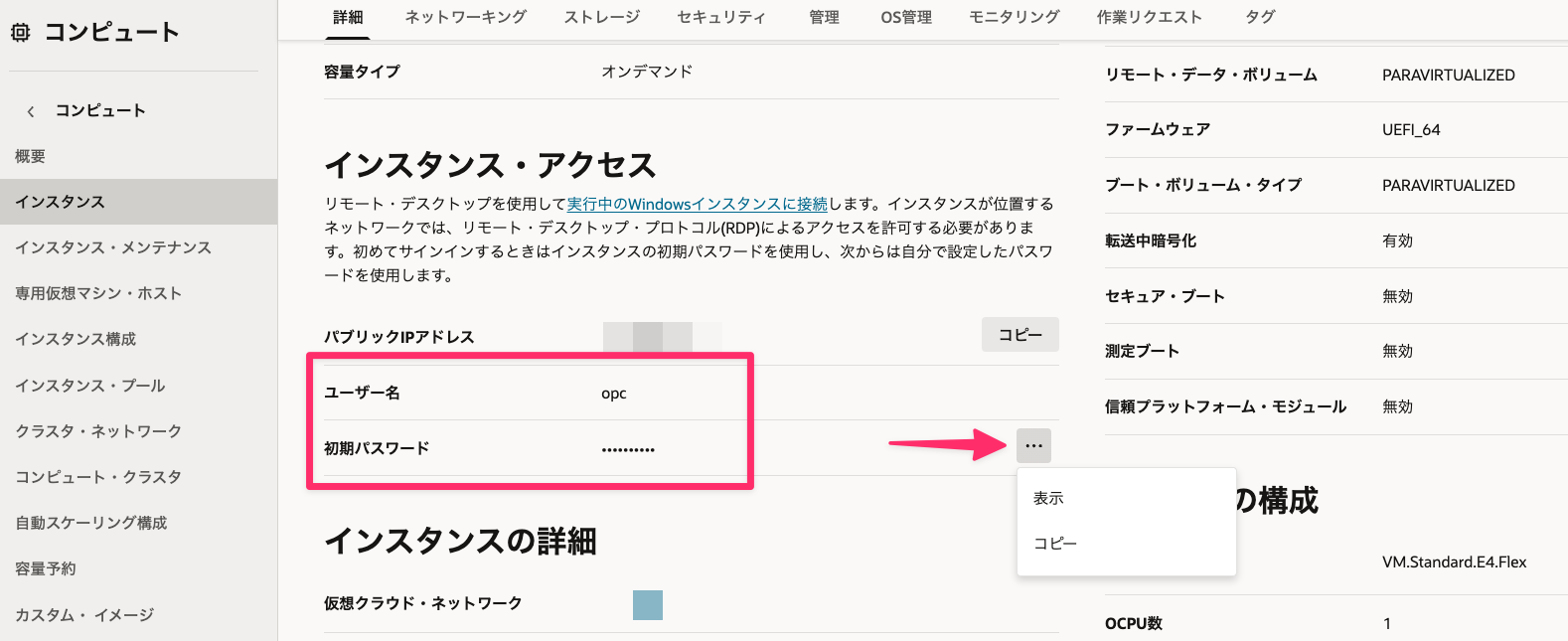Click the コンピュート chip icon in header
Screen dimensions: 1568x641
click(21, 32)
